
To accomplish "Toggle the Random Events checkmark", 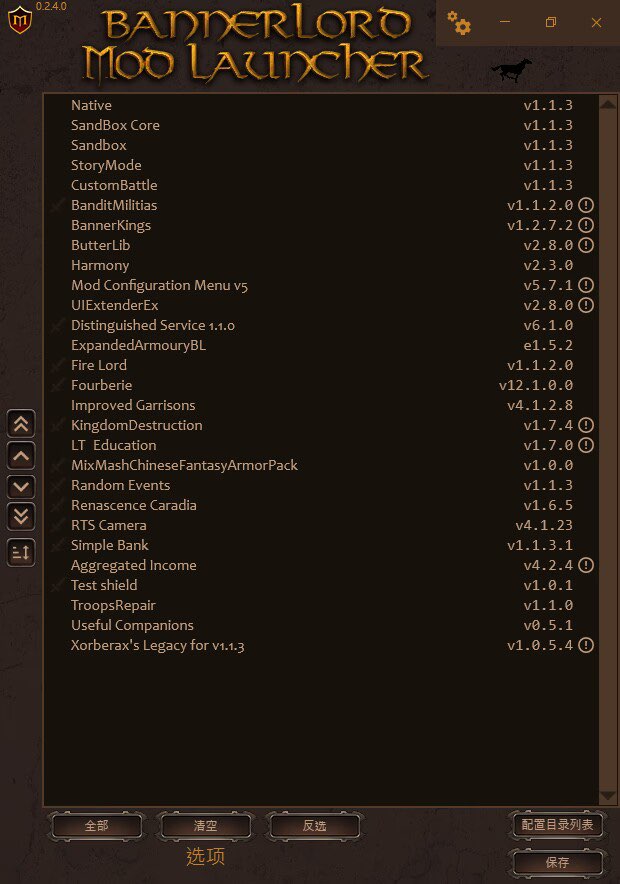I will 57,485.
